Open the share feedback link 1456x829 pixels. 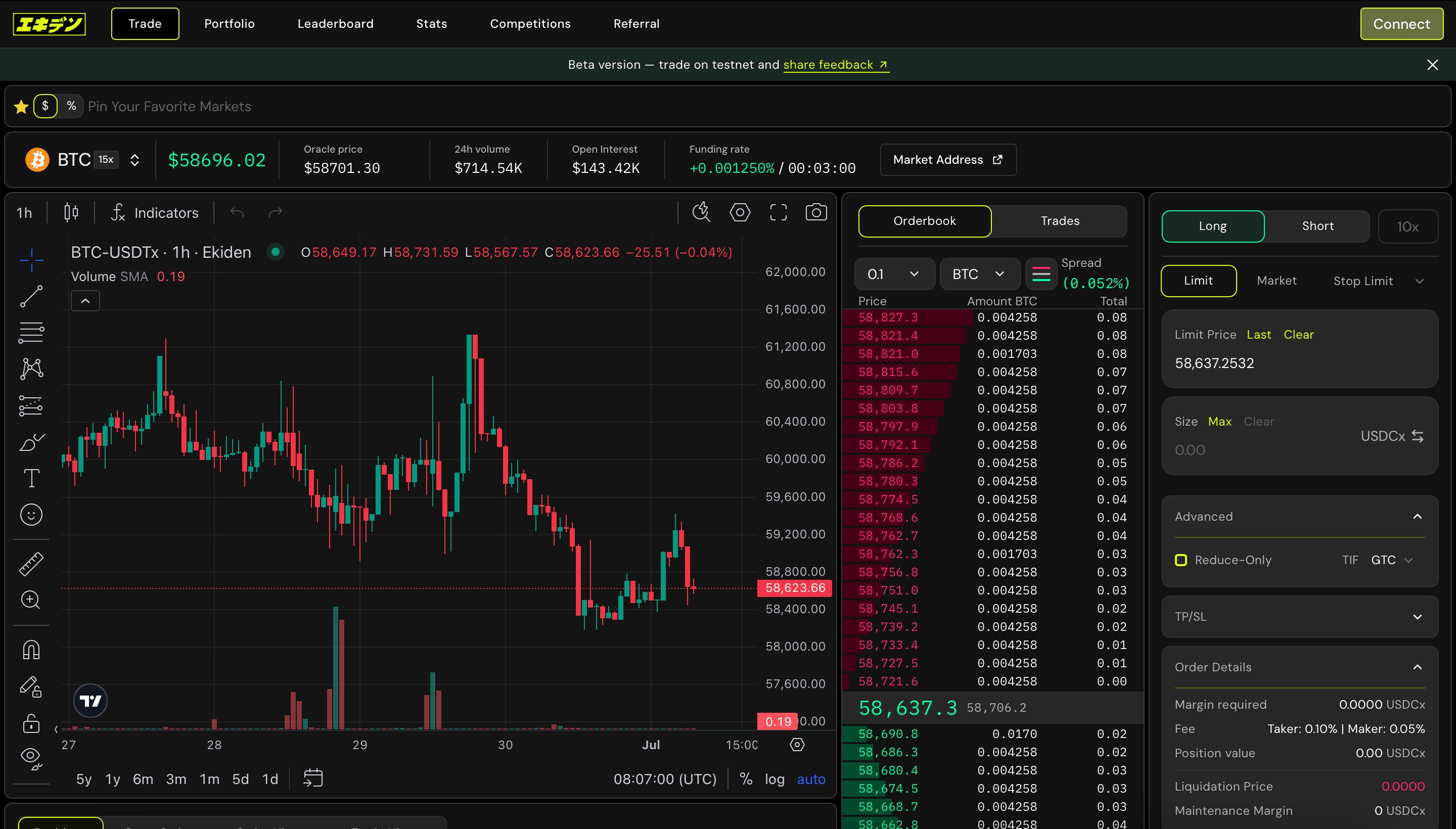[835, 65]
